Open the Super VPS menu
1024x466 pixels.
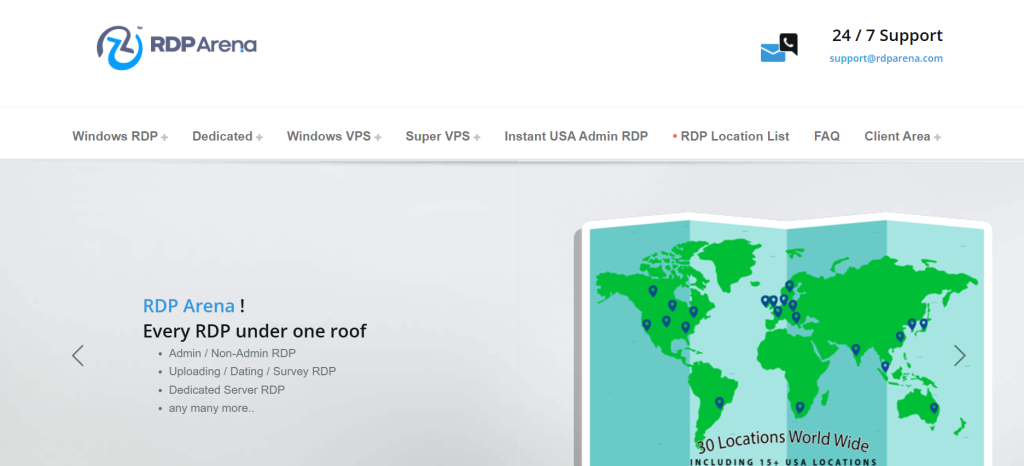438,136
